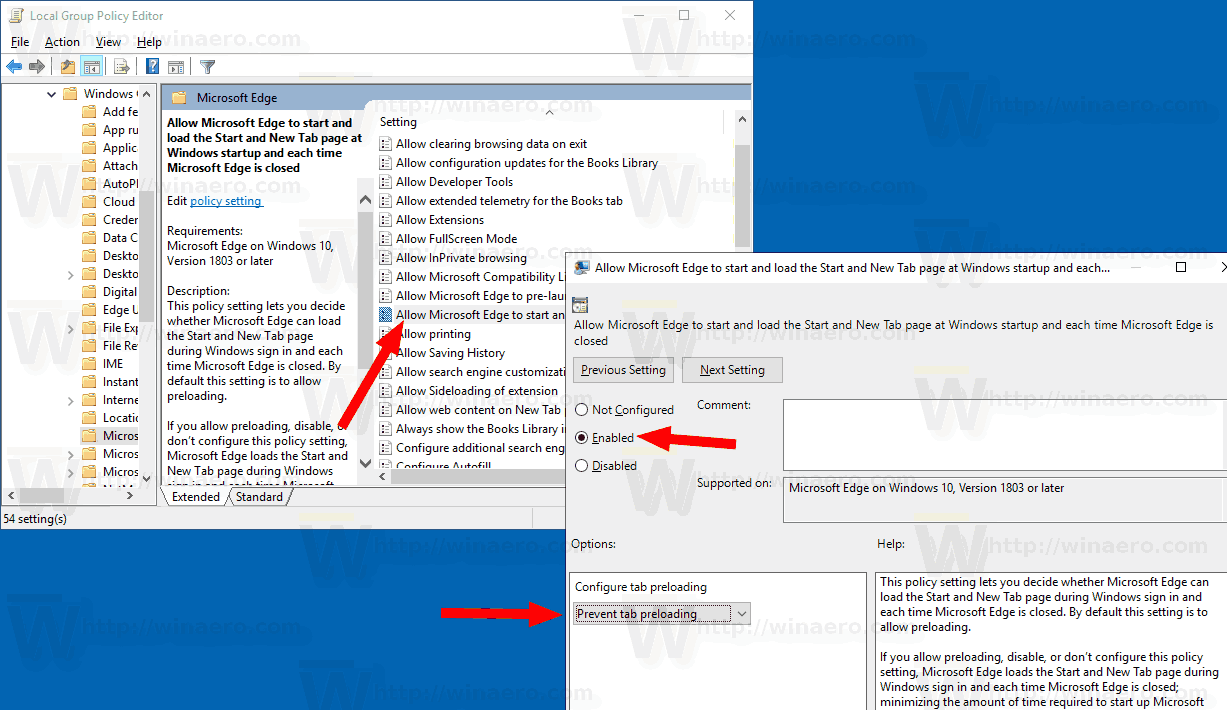The image size is (1227, 710).
Task: Click policy icon next to Allow Extensions
Action: click(x=386, y=220)
